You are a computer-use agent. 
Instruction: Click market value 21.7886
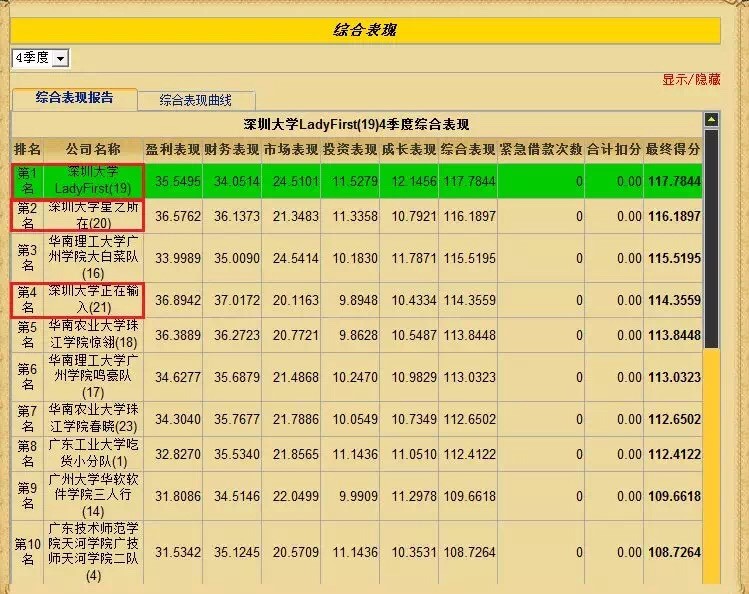(x=296, y=419)
